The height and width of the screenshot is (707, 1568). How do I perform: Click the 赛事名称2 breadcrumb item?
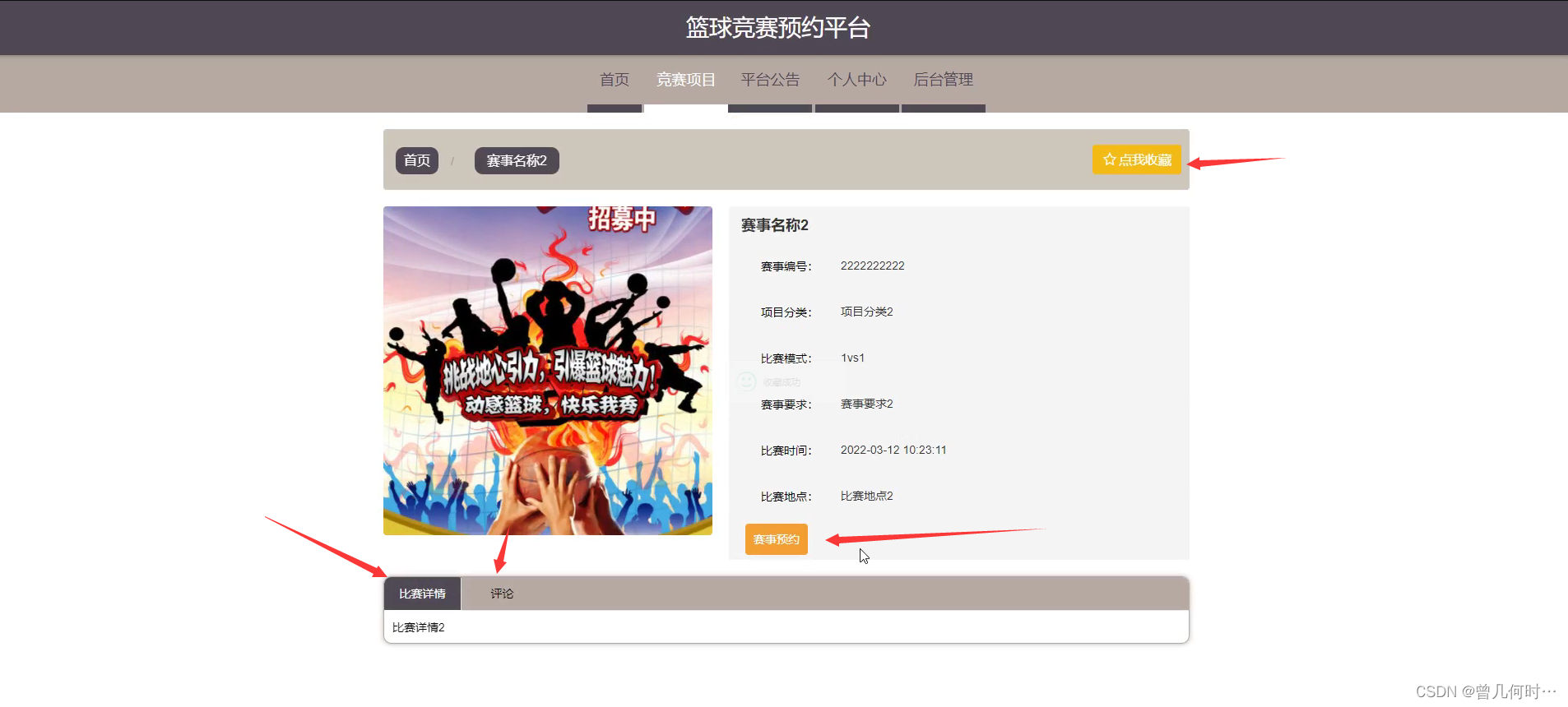pos(517,160)
